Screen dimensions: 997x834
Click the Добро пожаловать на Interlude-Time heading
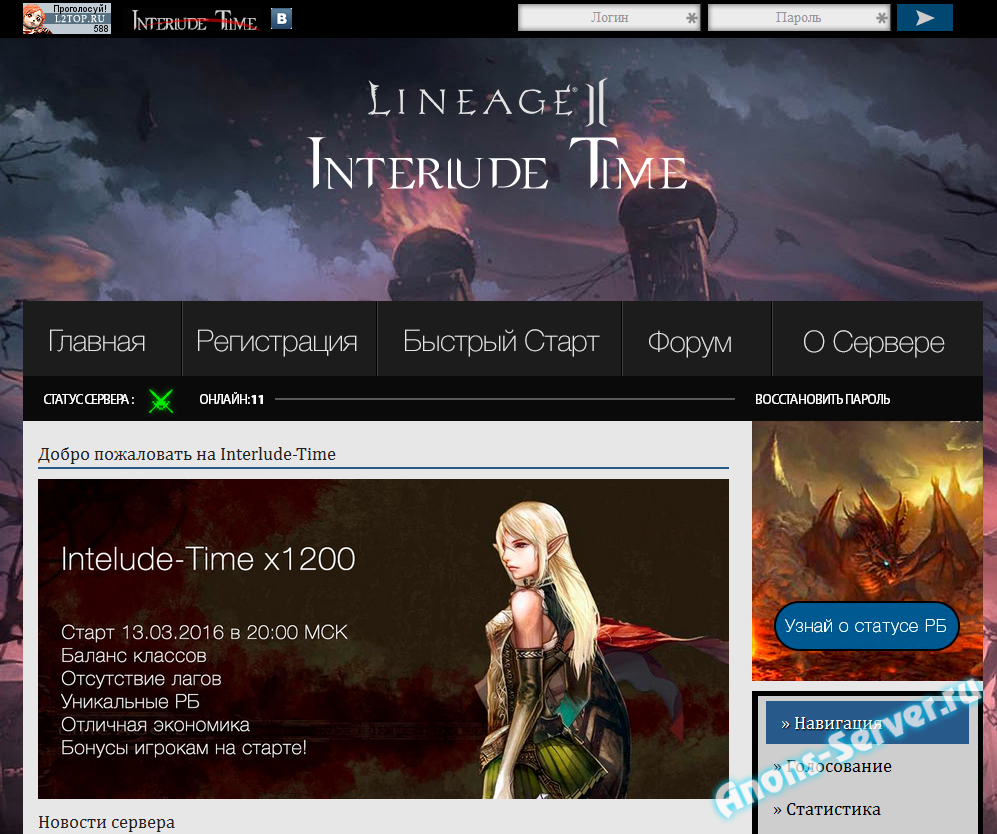(x=187, y=454)
